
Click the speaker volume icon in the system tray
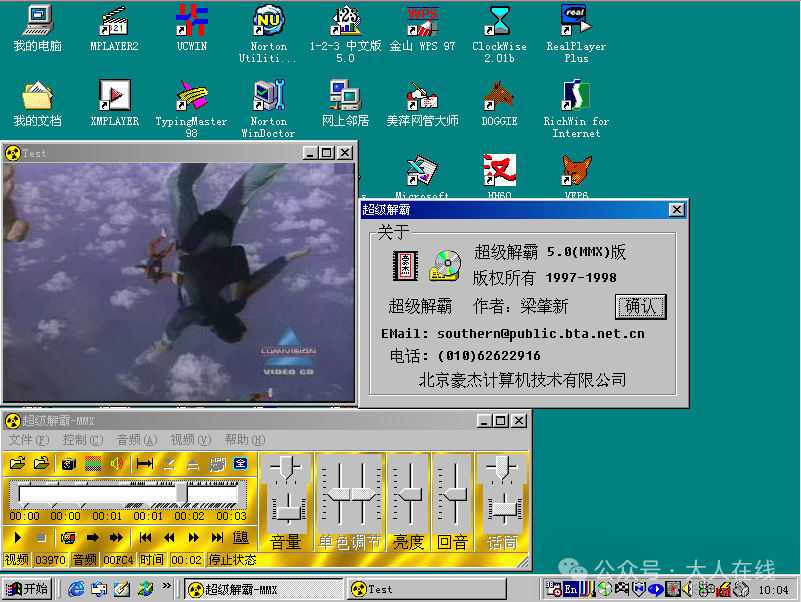pos(688,589)
